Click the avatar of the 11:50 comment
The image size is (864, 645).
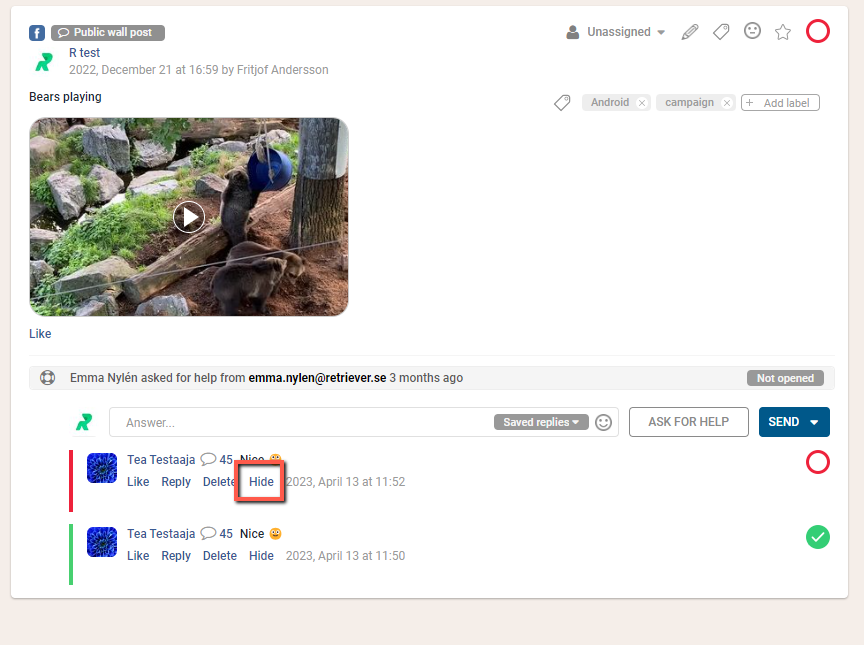[102, 542]
